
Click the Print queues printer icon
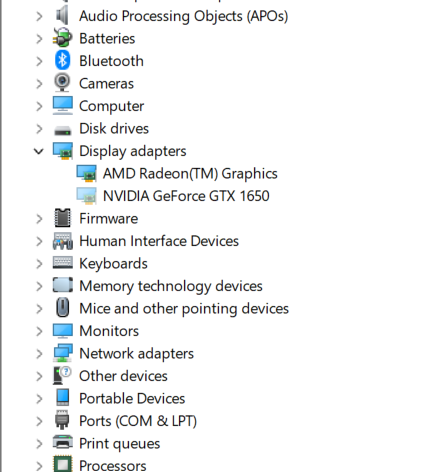(x=62, y=443)
